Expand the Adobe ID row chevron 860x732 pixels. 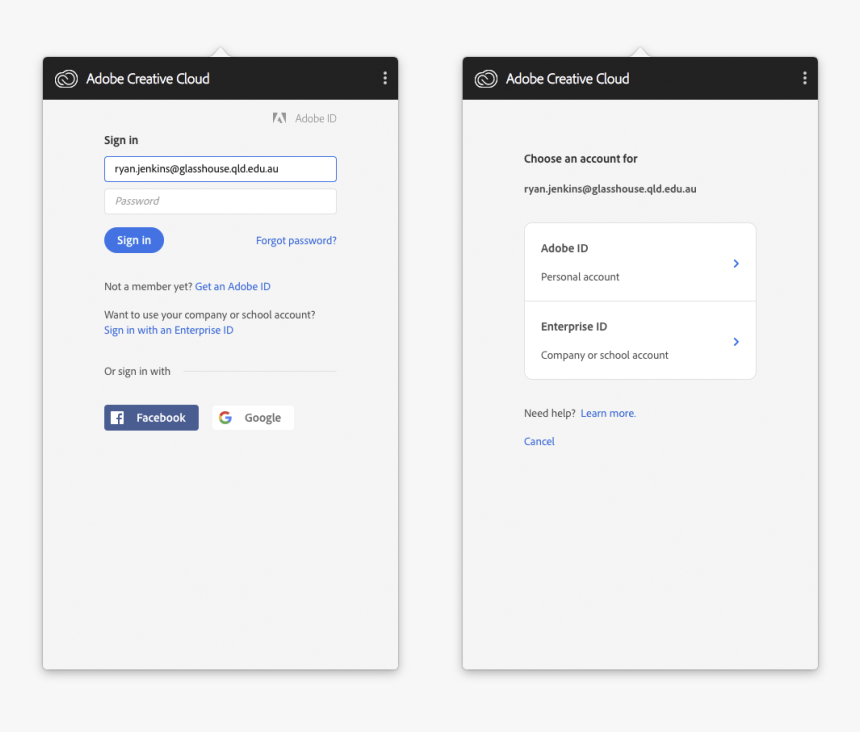tap(736, 263)
